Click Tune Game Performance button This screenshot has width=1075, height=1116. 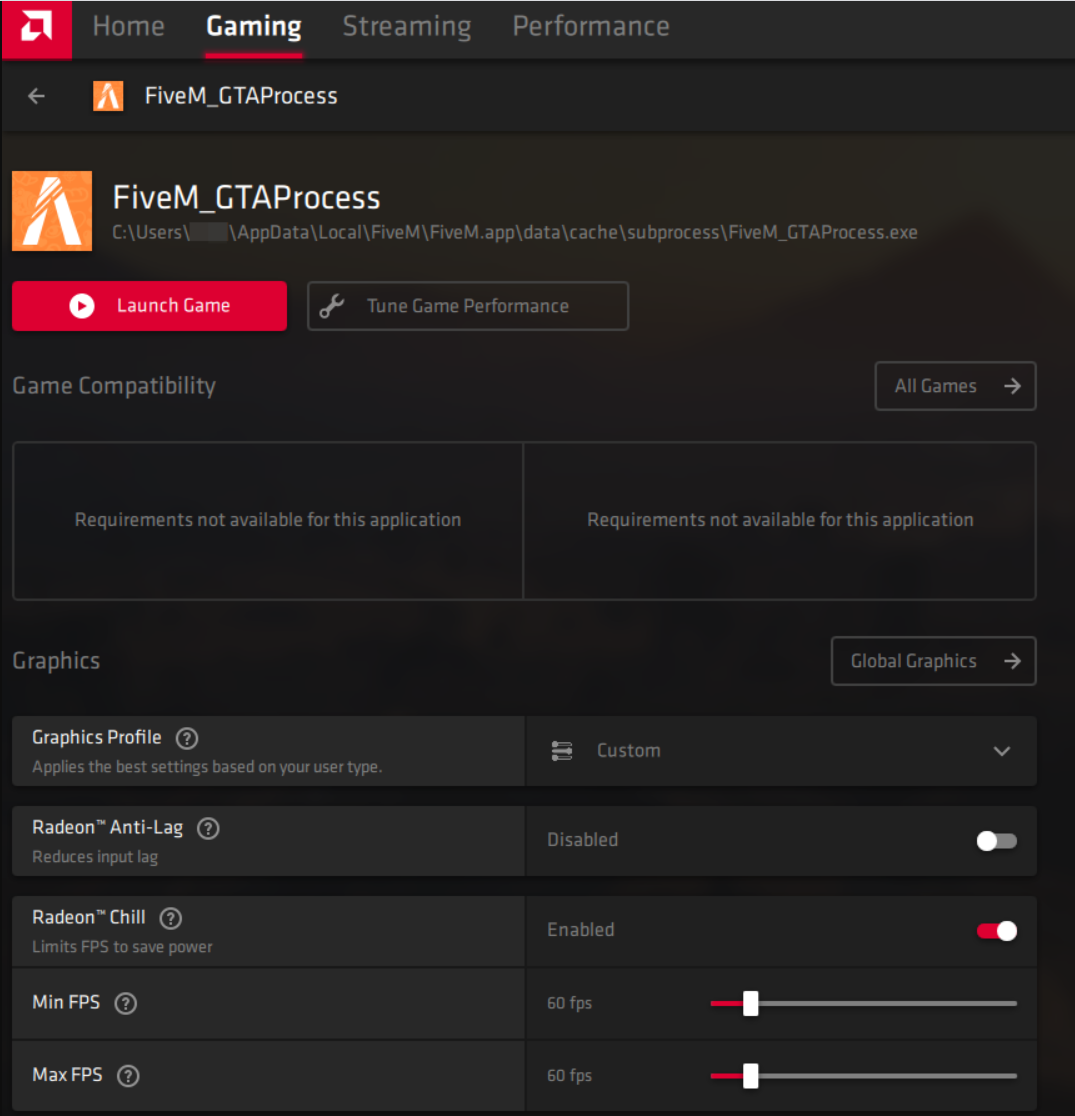[x=467, y=306]
